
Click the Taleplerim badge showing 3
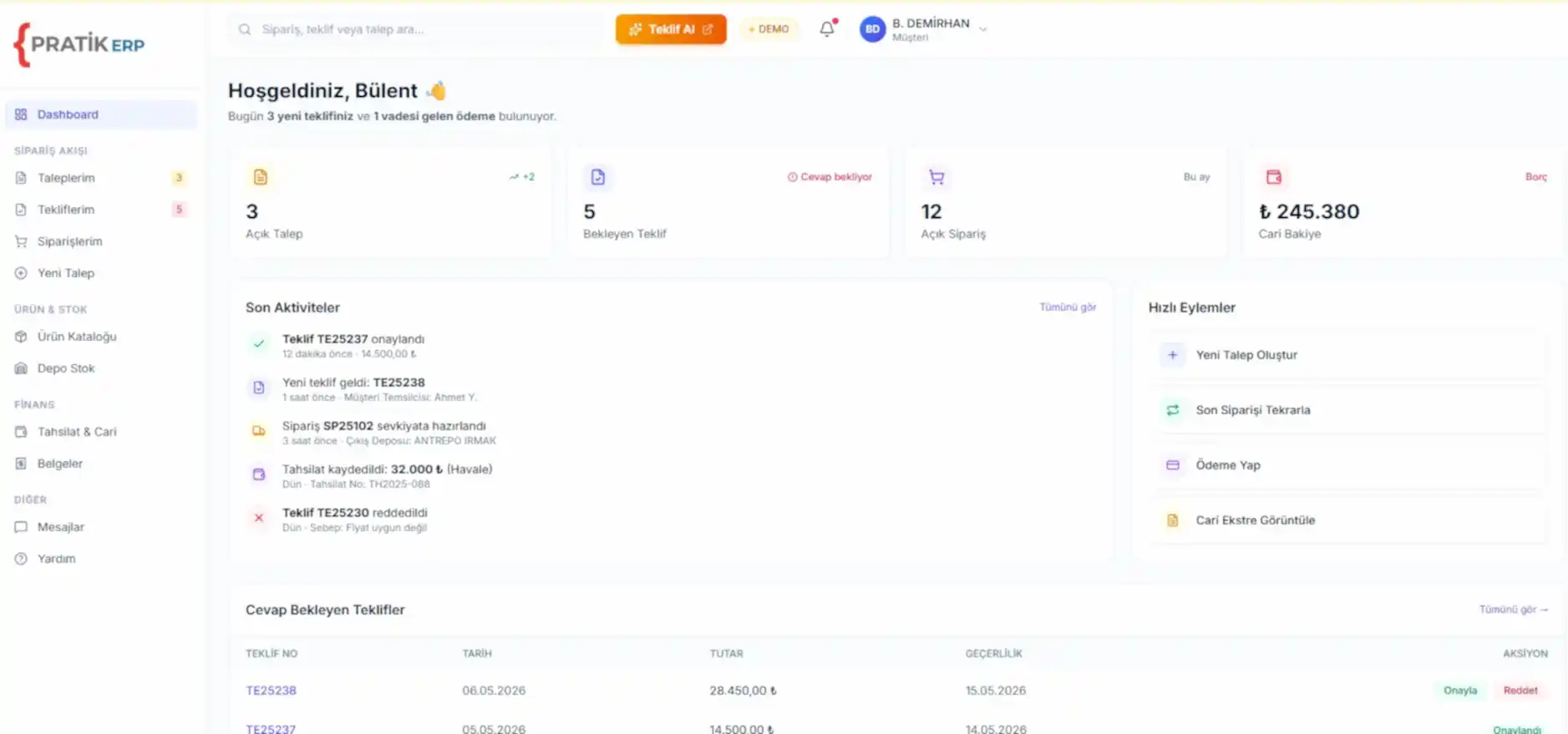point(179,178)
